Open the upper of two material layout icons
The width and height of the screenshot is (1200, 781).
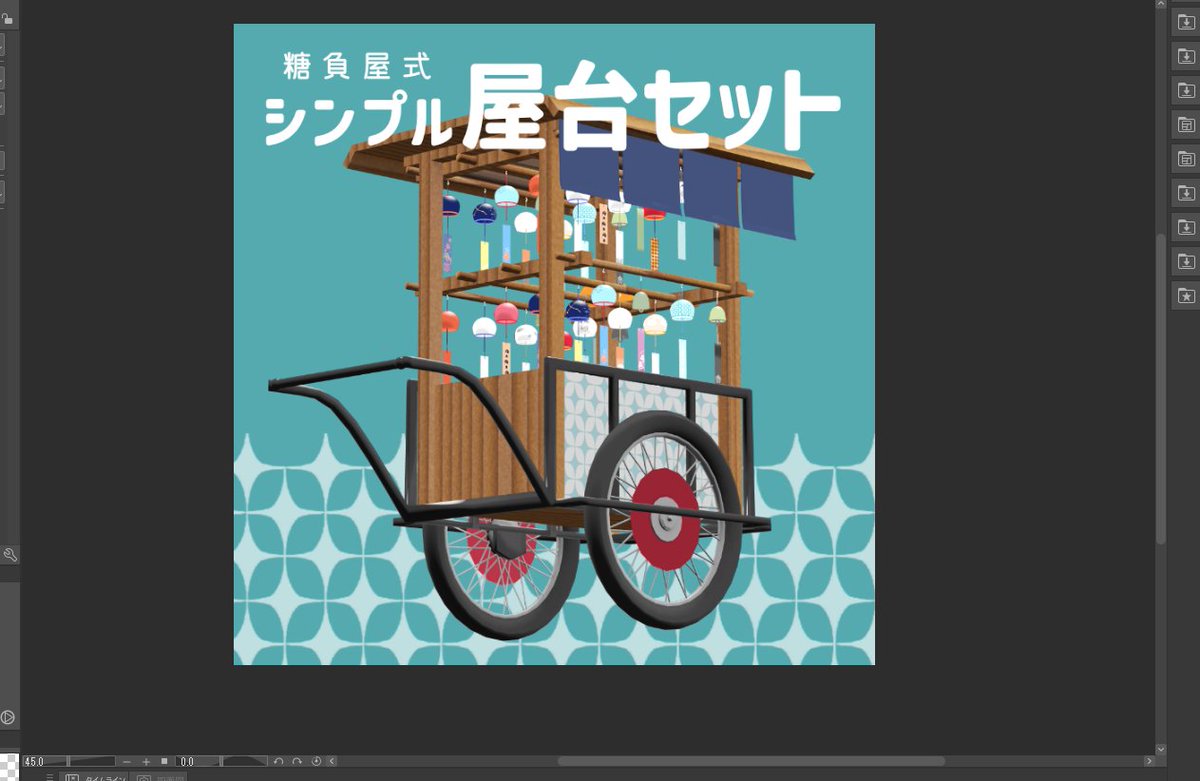pyautogui.click(x=1186, y=125)
